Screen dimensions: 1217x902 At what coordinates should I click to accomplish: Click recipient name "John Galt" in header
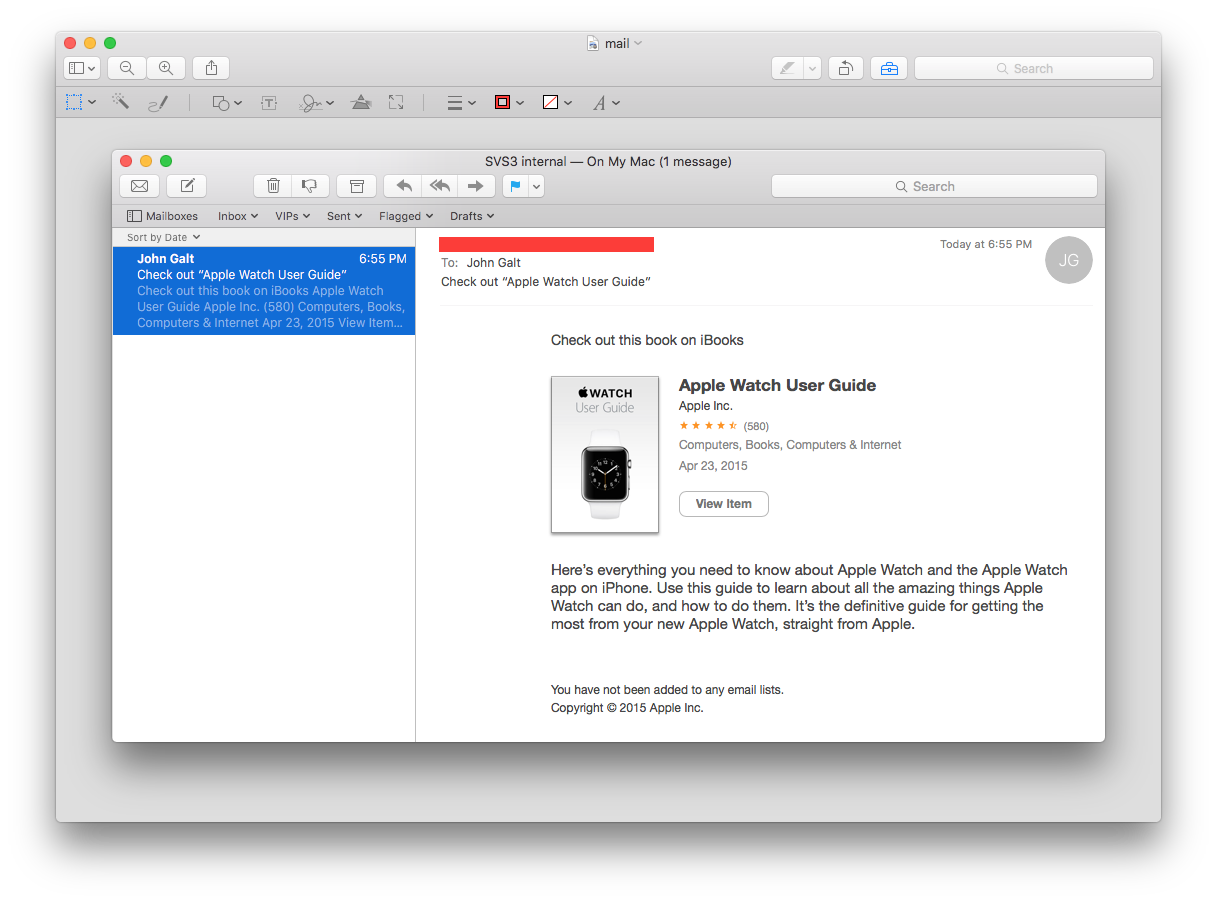(495, 263)
